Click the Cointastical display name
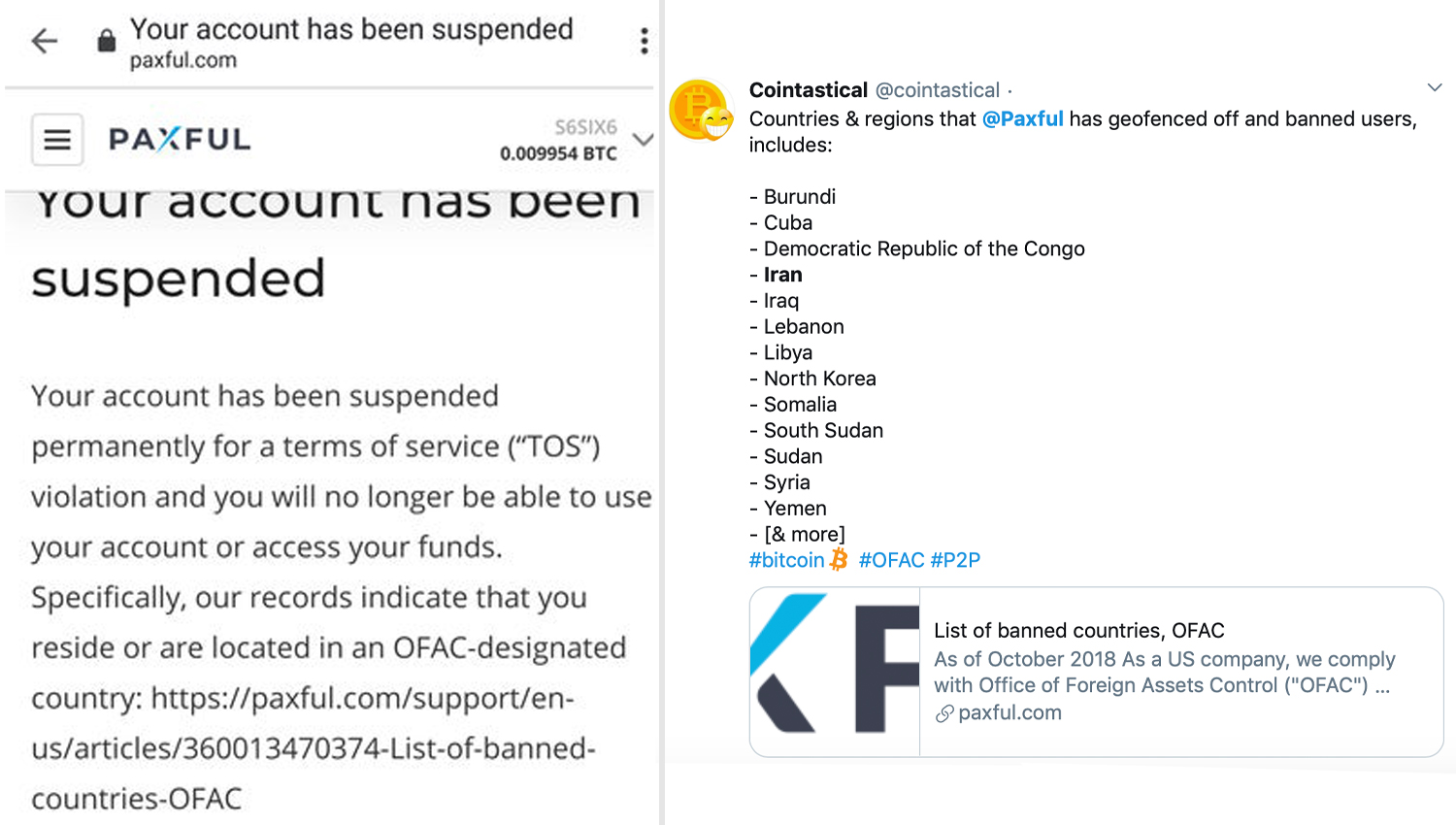Viewport: 1456px width, 825px height. 809,90
